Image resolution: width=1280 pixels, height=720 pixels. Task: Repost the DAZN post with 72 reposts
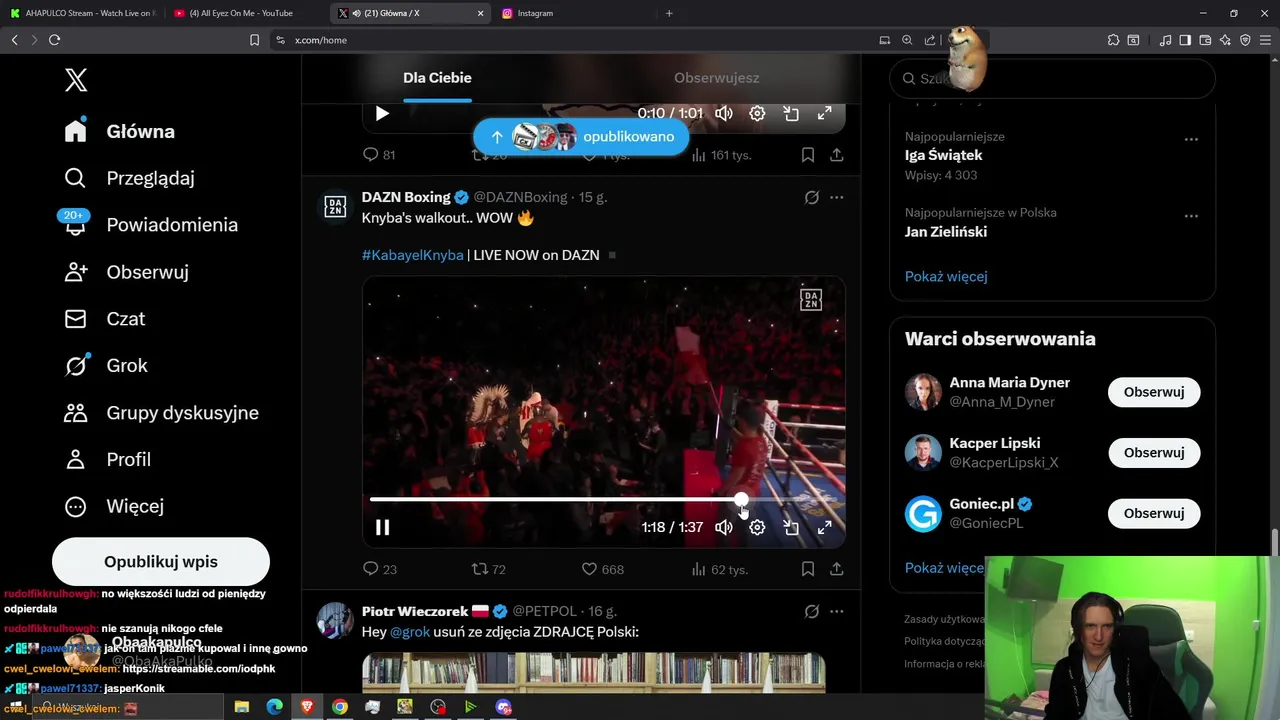(x=489, y=569)
